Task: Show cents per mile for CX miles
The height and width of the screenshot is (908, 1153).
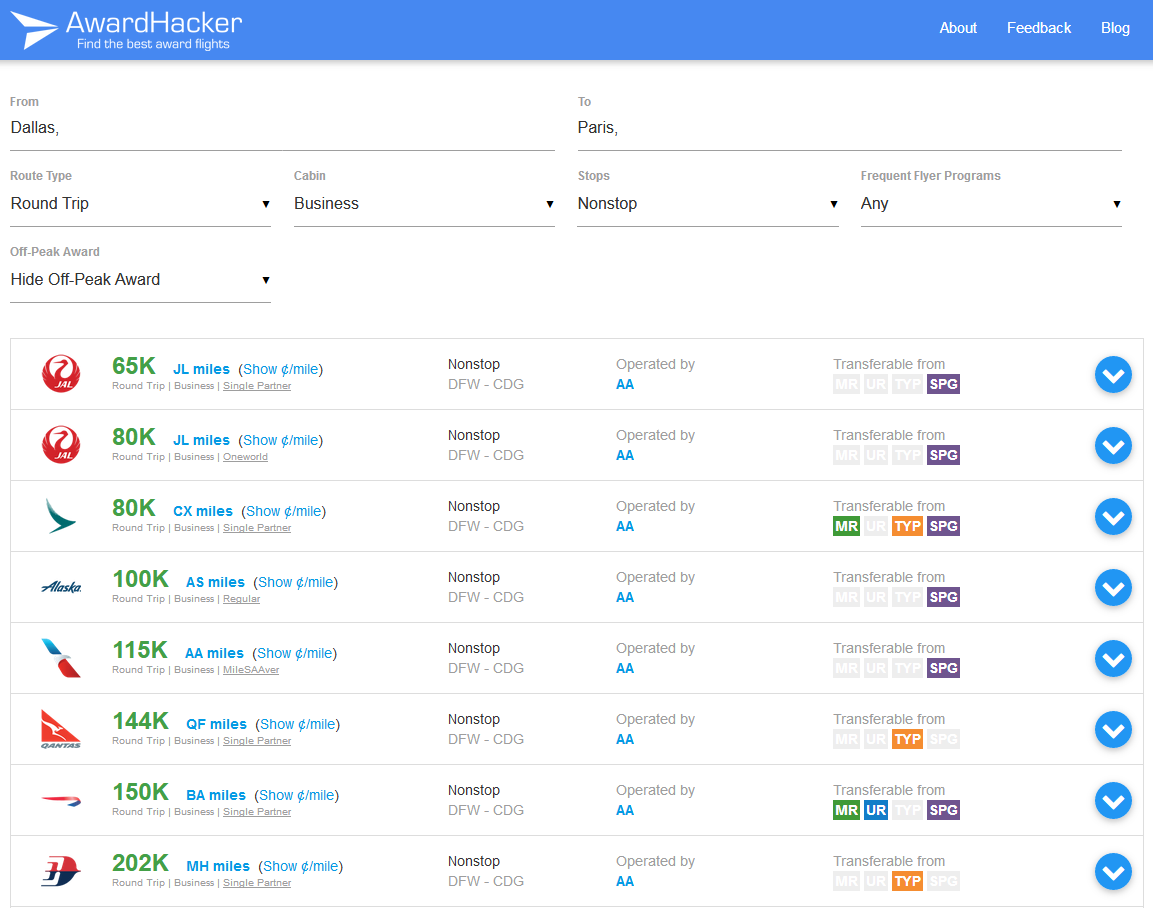Action: pyautogui.click(x=284, y=511)
